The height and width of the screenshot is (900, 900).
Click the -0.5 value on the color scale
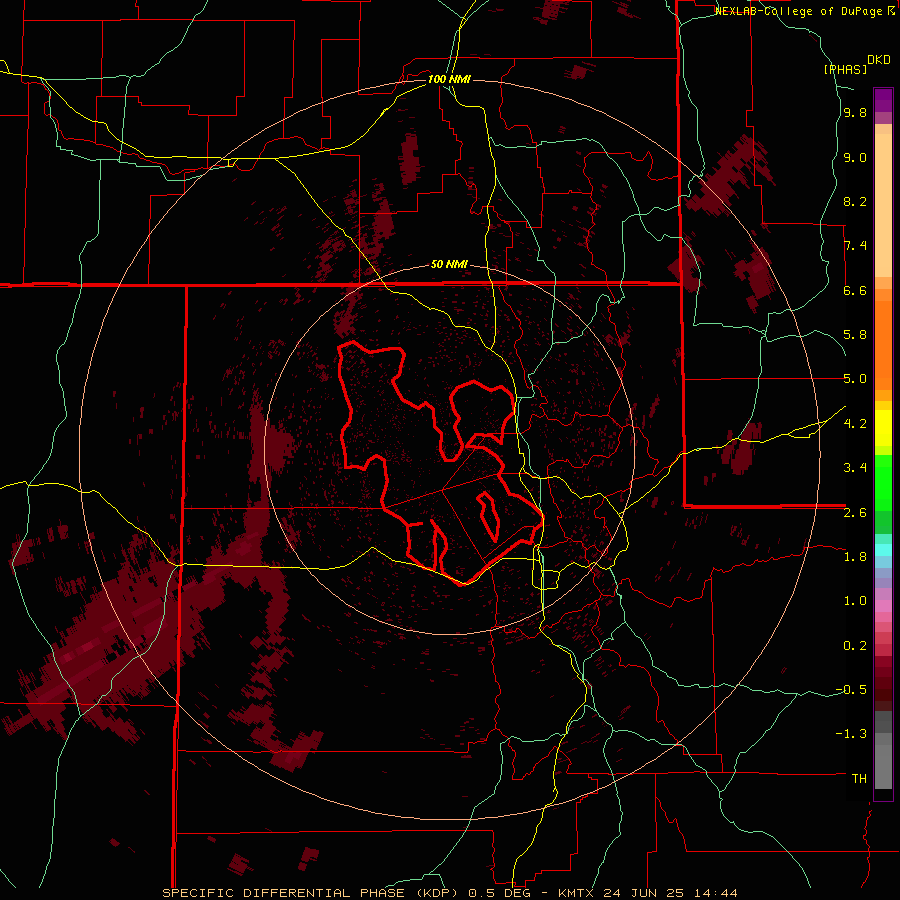[x=851, y=690]
